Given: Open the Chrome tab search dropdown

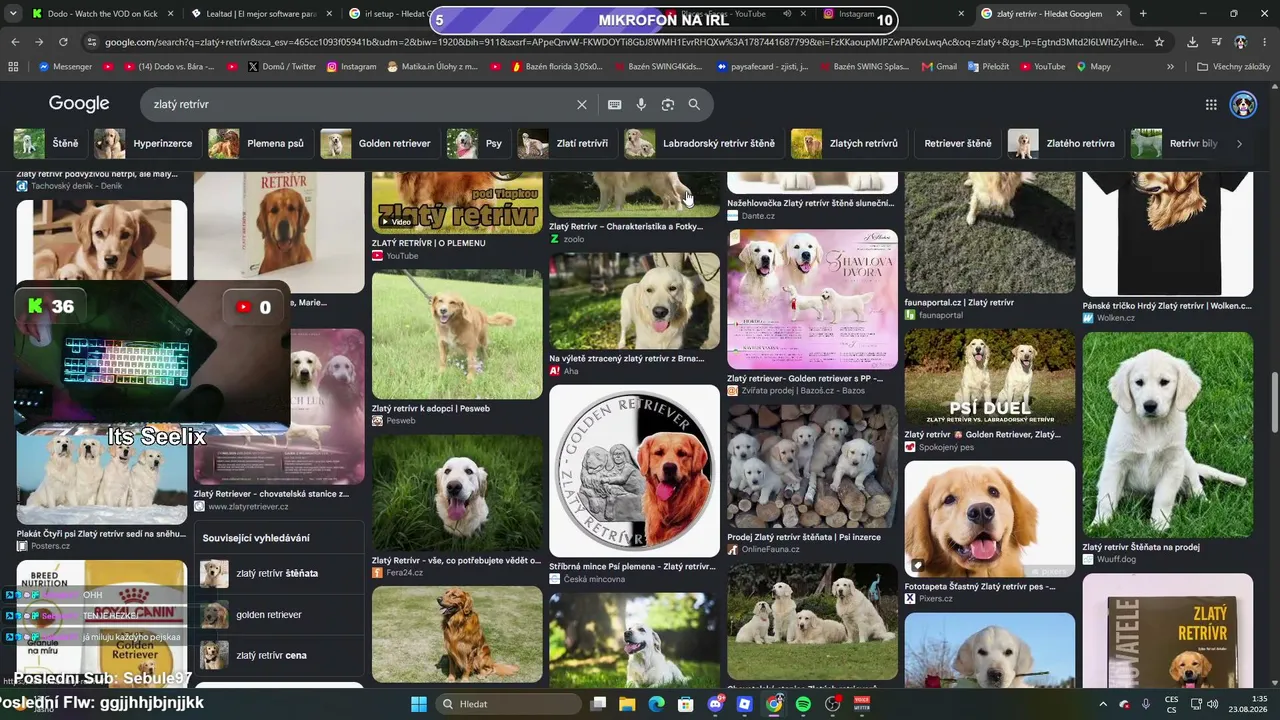Looking at the screenshot, I should pyautogui.click(x=13, y=14).
